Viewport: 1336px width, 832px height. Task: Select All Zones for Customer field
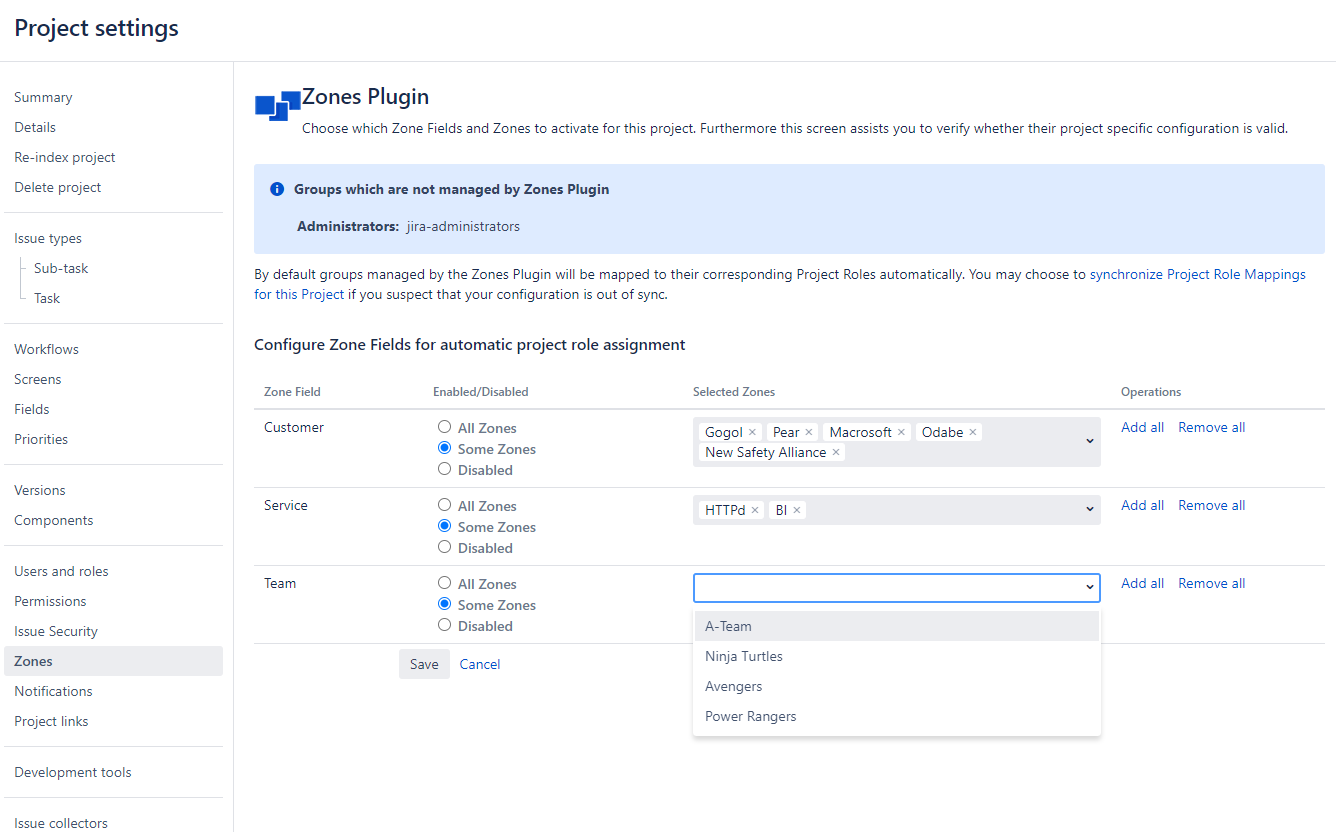(x=445, y=427)
